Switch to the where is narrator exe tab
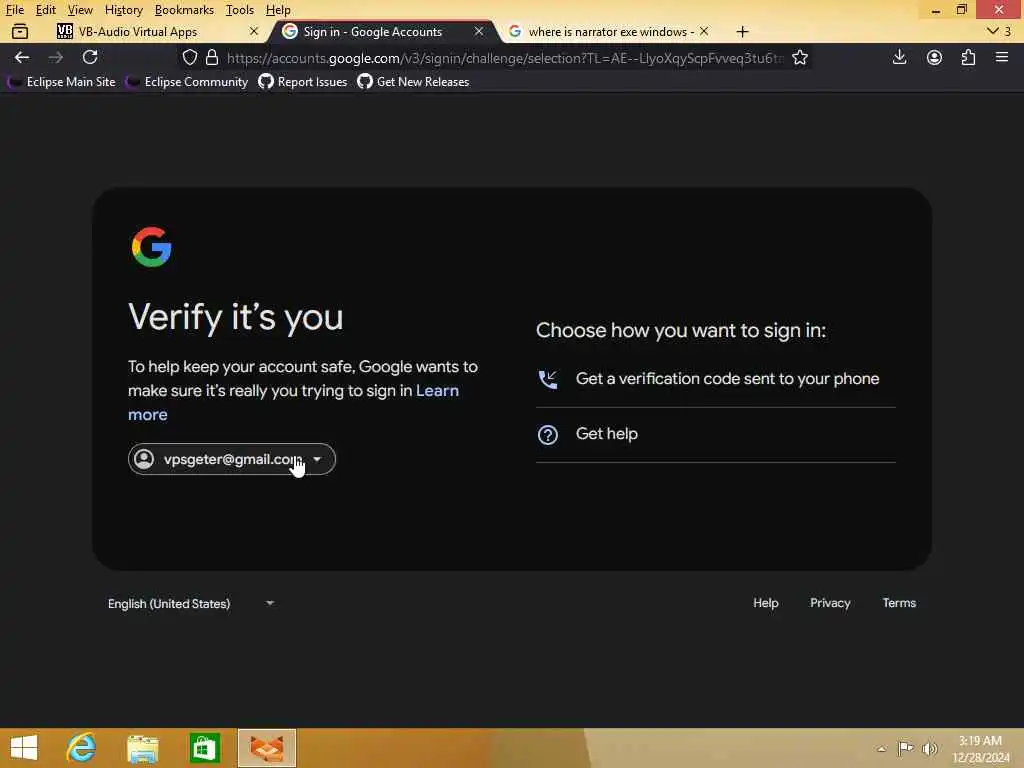The image size is (1024, 768). click(x=609, y=31)
